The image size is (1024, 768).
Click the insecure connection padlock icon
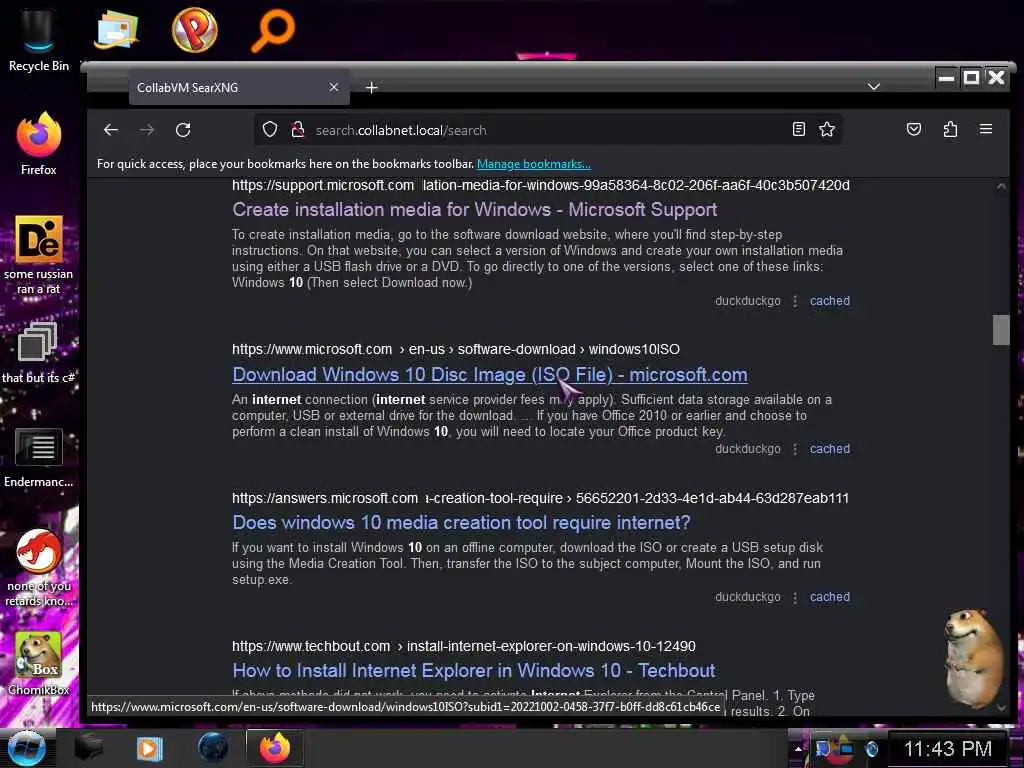coord(298,129)
